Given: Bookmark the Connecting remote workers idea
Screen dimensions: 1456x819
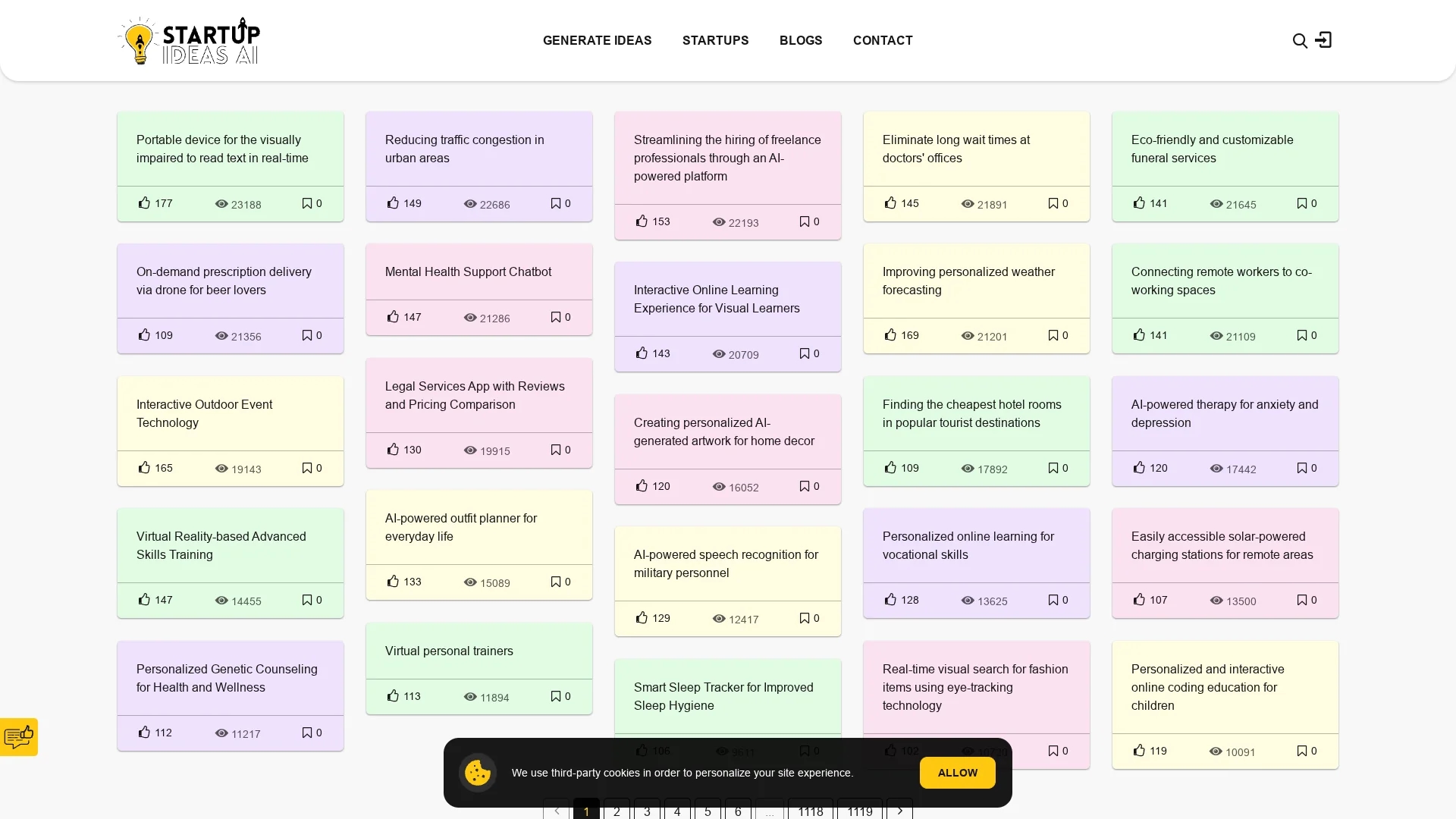Looking at the screenshot, I should (1302, 335).
